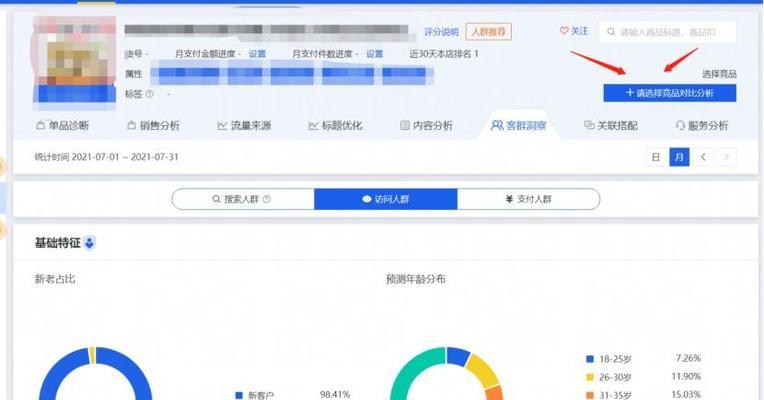Click the 预测年龄分布 donut chart

[446, 374]
